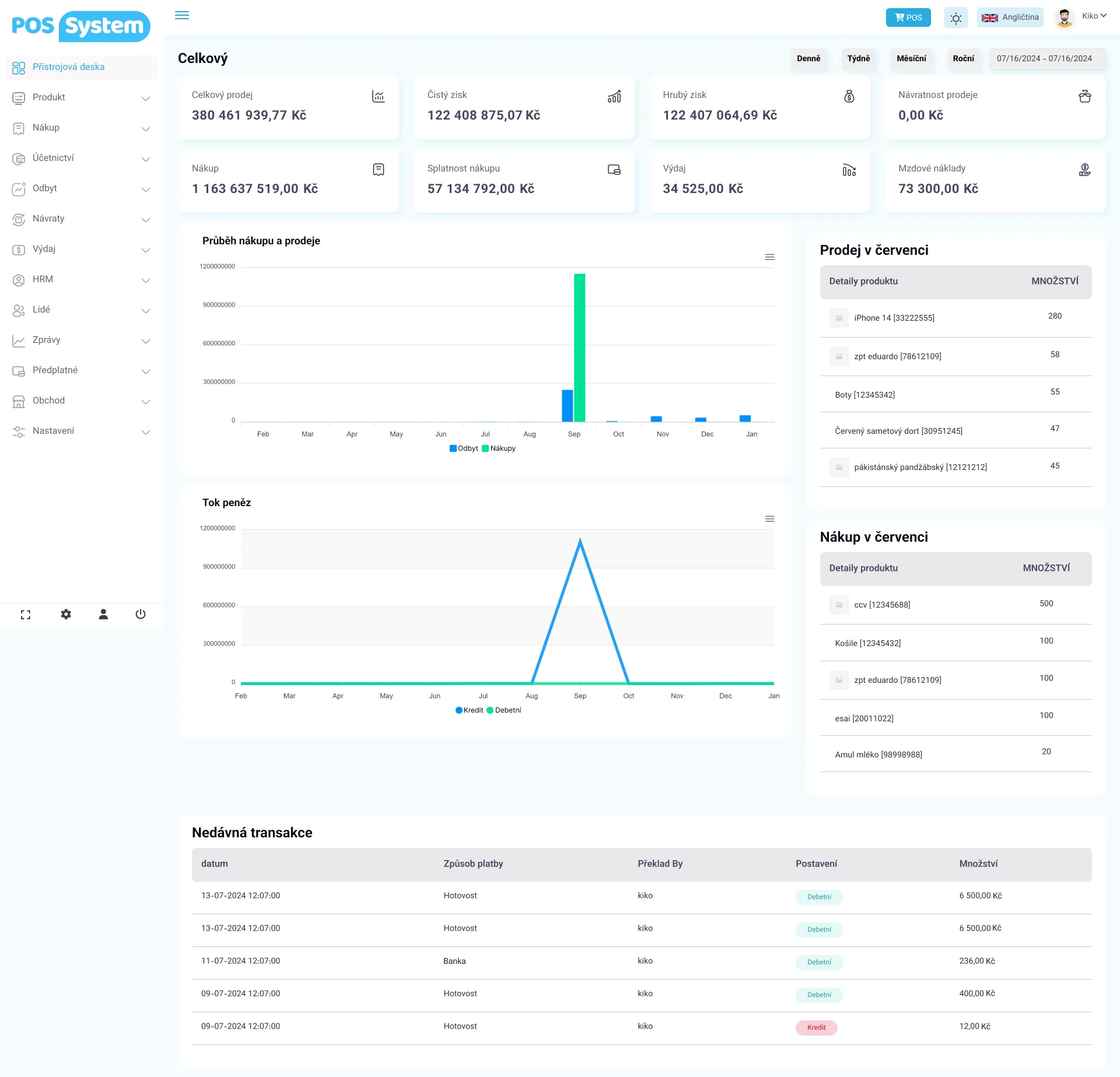The width and height of the screenshot is (1120, 1077).
Task: Click the power logout icon
Action: point(141,614)
